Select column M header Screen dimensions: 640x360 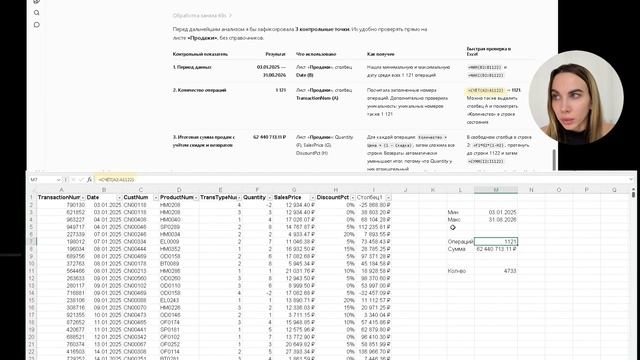(496, 190)
